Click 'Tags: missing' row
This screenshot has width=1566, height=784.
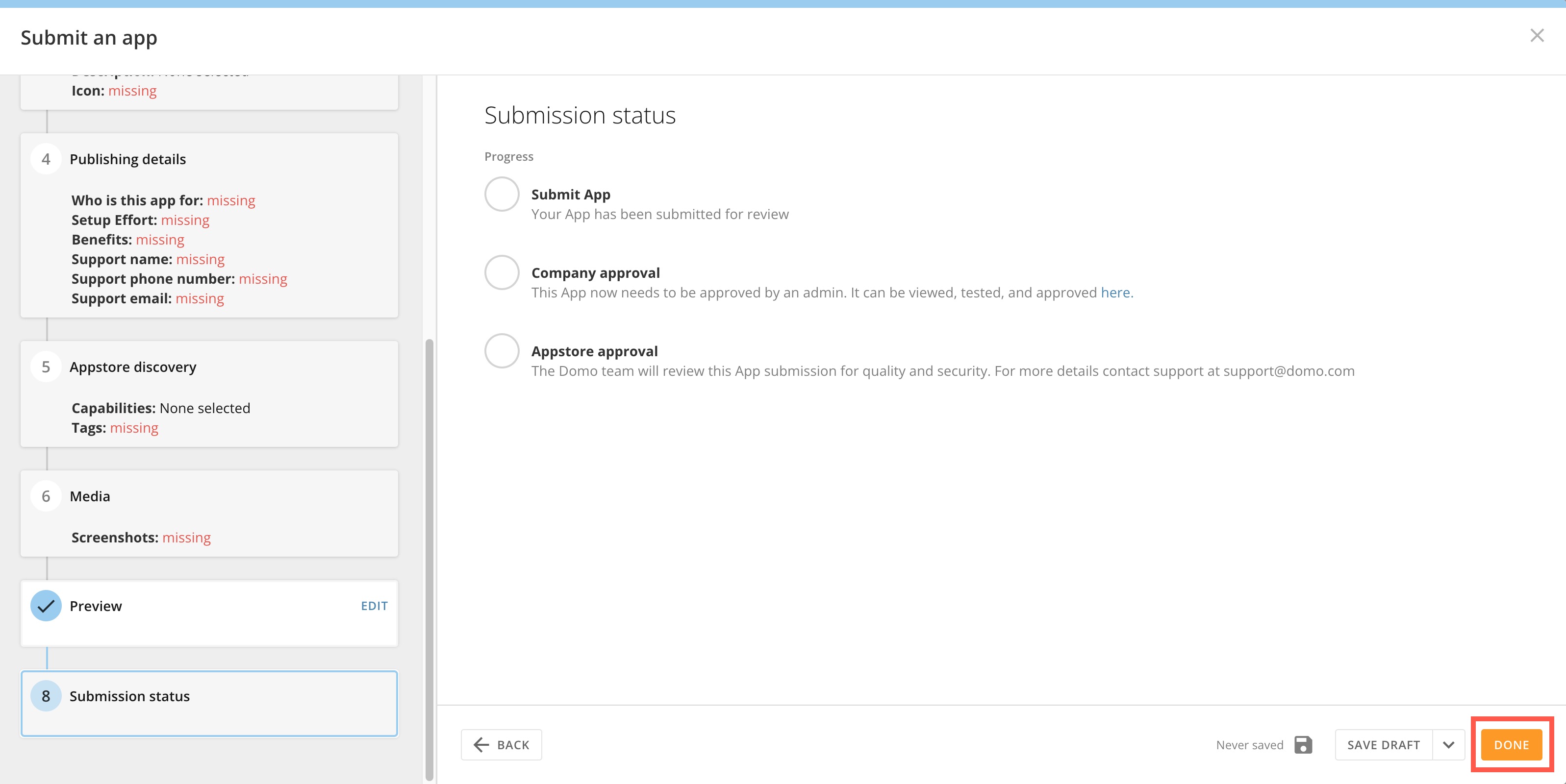(x=115, y=428)
